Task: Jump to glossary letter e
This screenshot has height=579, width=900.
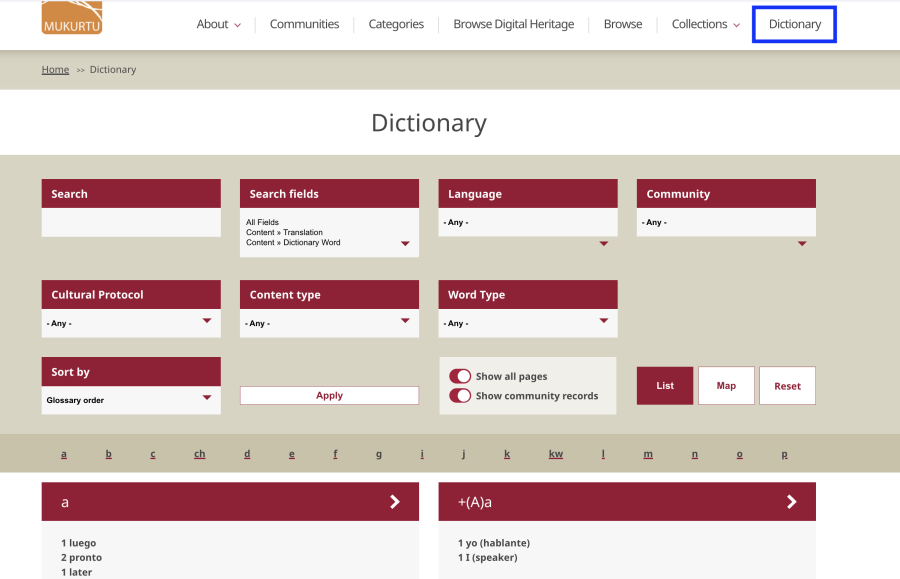Action: point(292,454)
